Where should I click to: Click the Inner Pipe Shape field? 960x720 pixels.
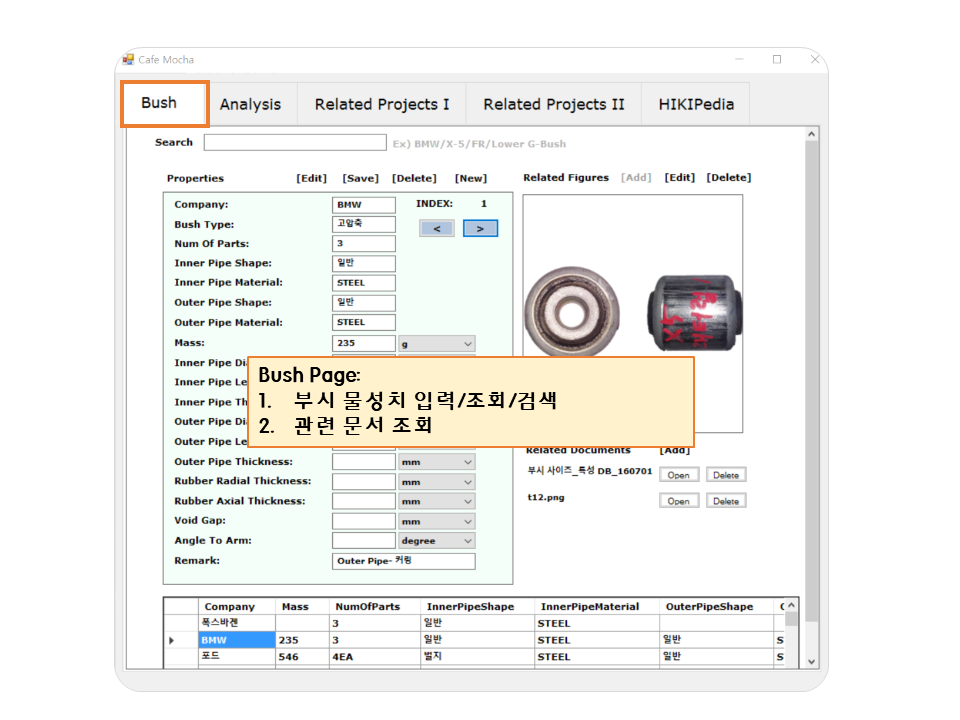[364, 263]
